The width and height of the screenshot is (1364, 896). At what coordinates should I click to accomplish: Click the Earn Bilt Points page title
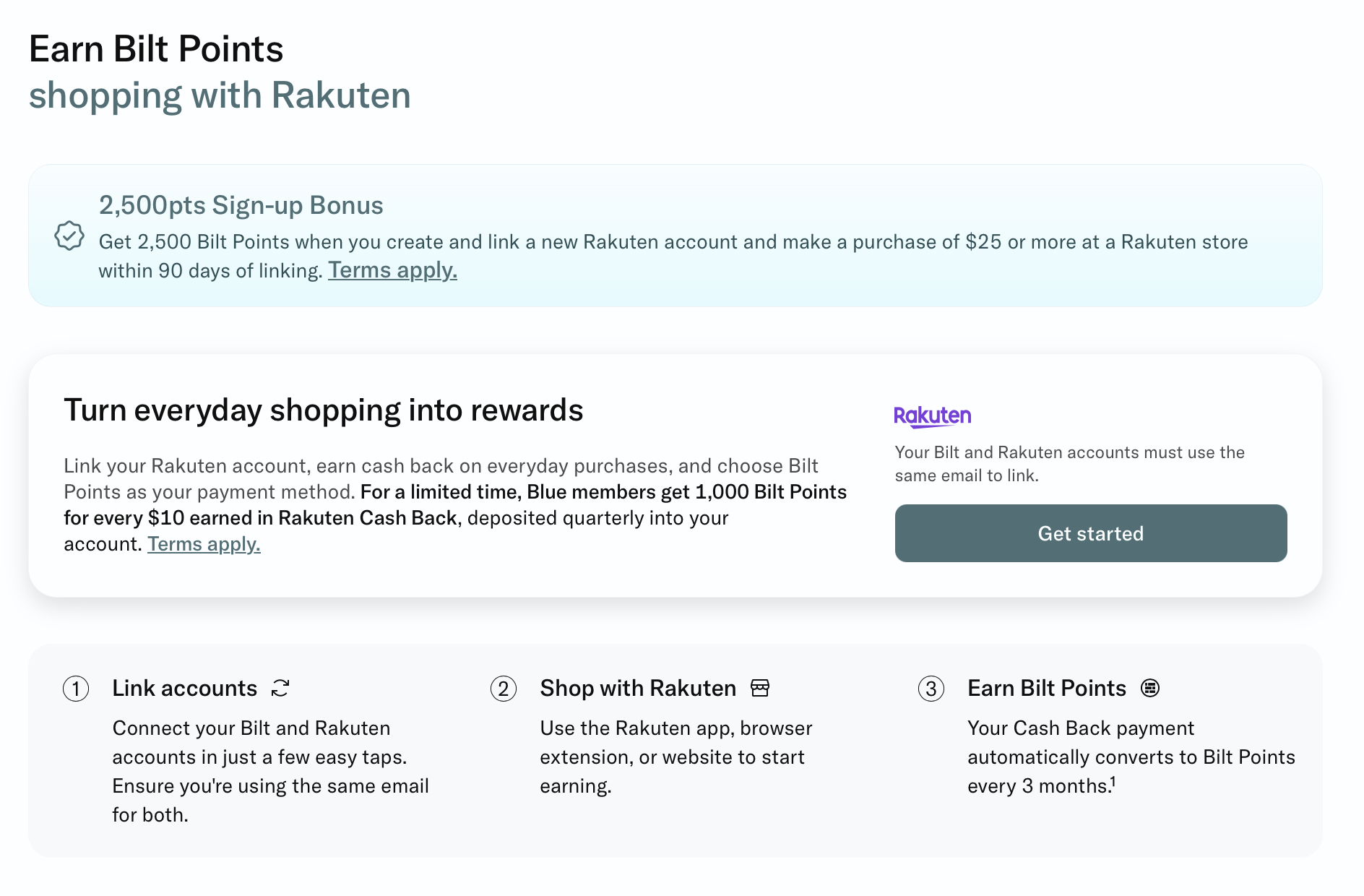(x=156, y=49)
